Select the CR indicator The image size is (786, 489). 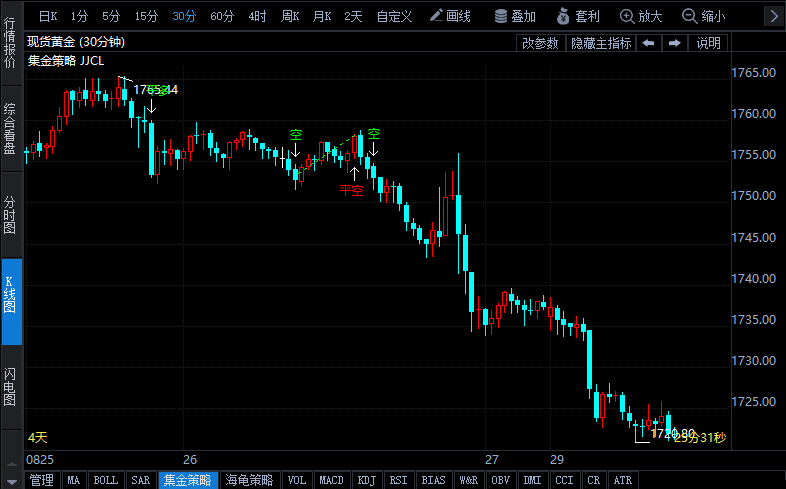point(594,480)
